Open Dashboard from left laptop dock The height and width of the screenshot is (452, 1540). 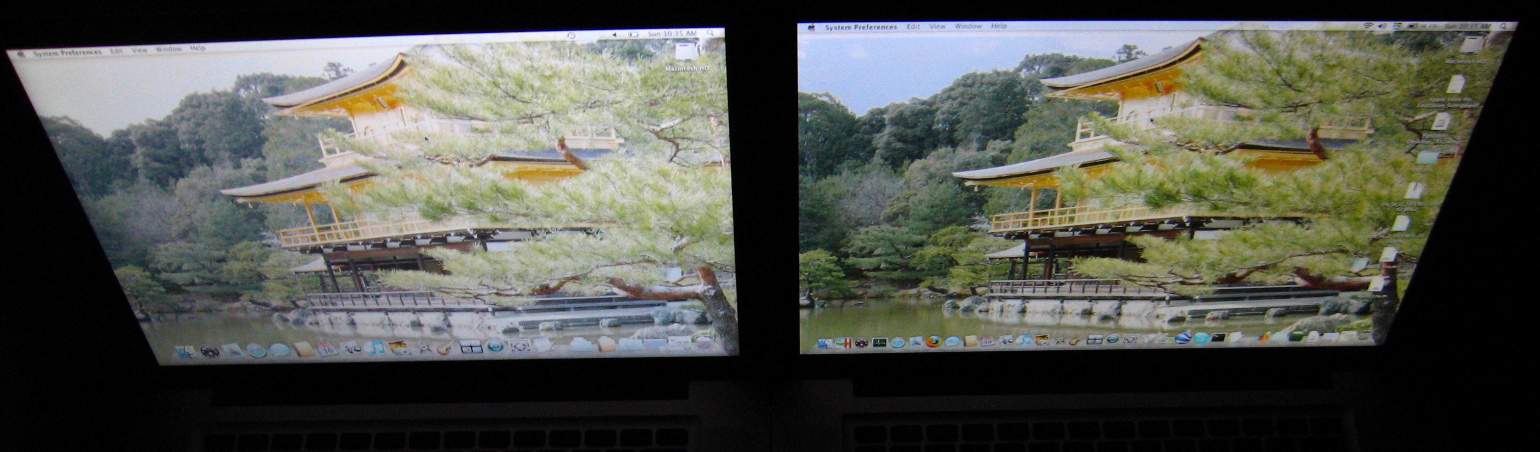[209, 351]
